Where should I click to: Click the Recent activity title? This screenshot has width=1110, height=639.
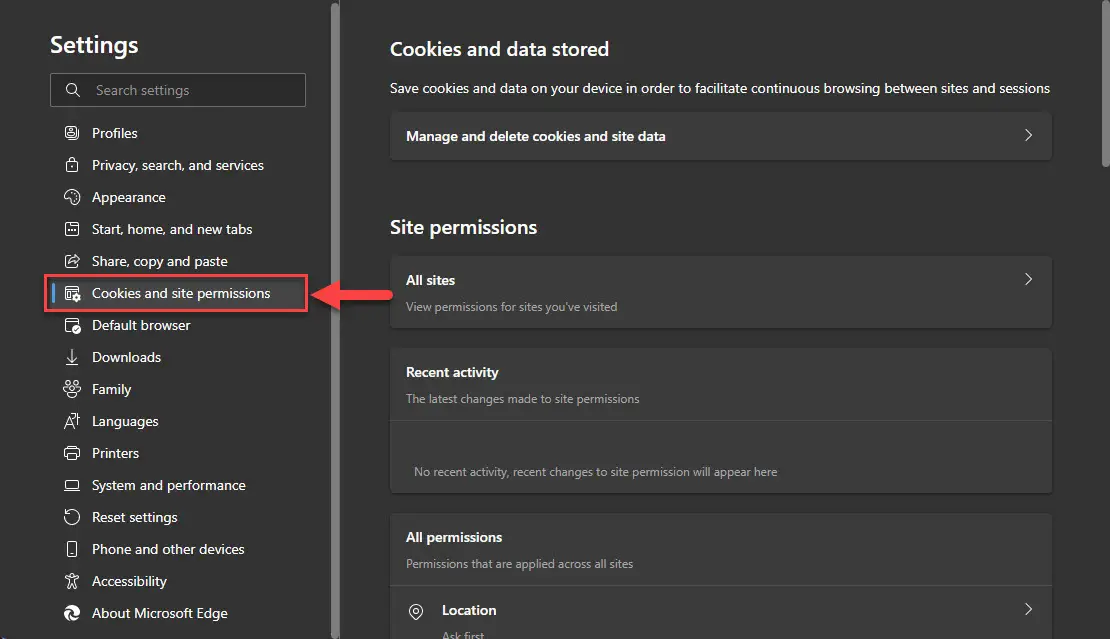click(x=452, y=372)
